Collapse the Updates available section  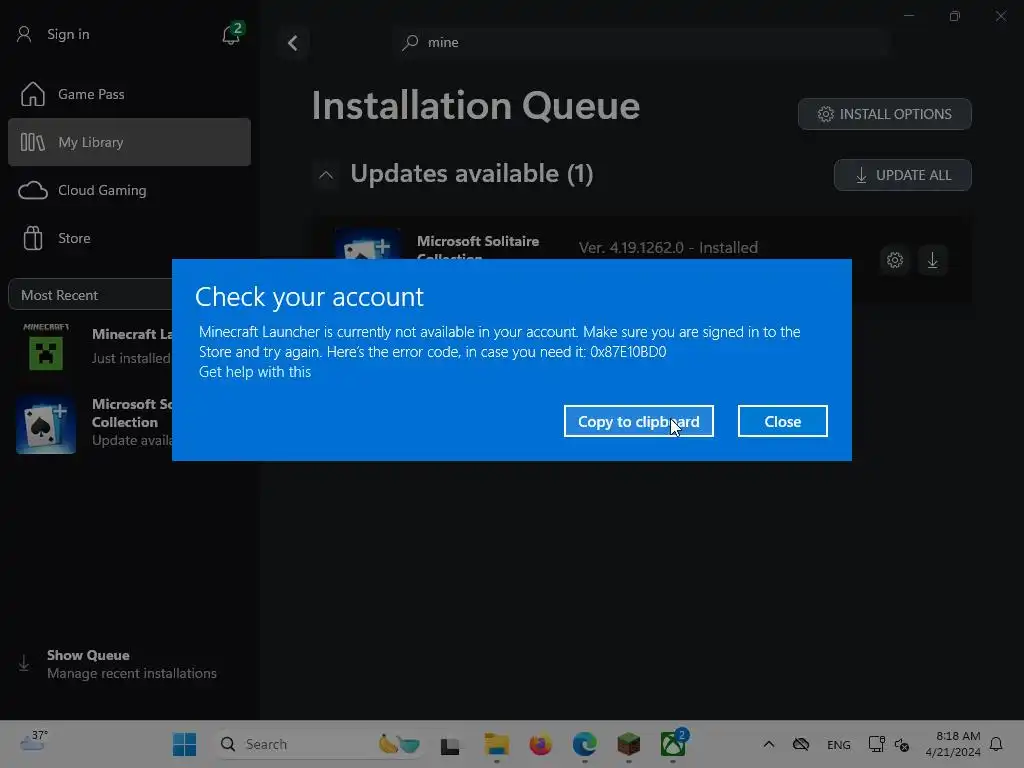pos(326,174)
